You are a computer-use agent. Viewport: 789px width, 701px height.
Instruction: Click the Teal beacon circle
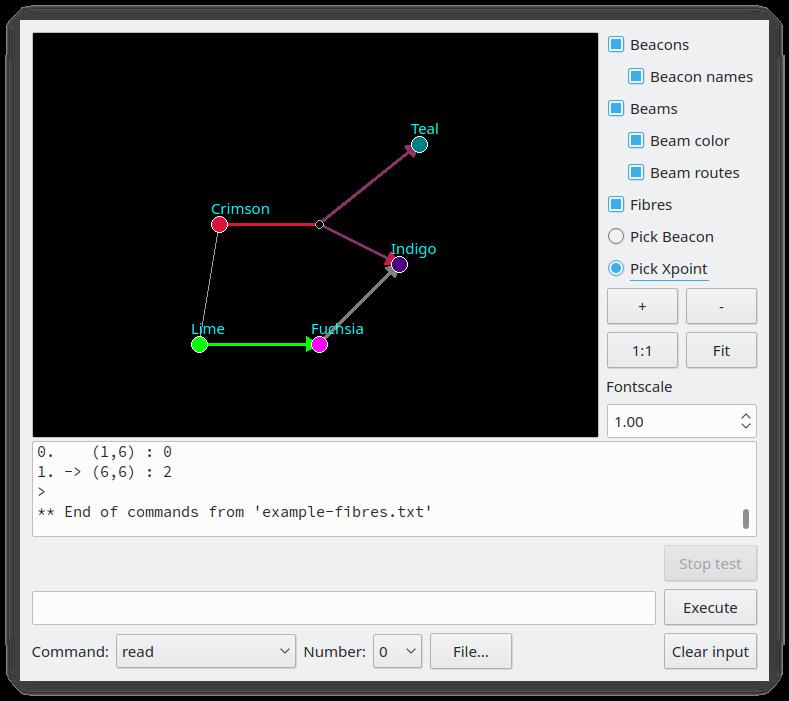point(419,144)
